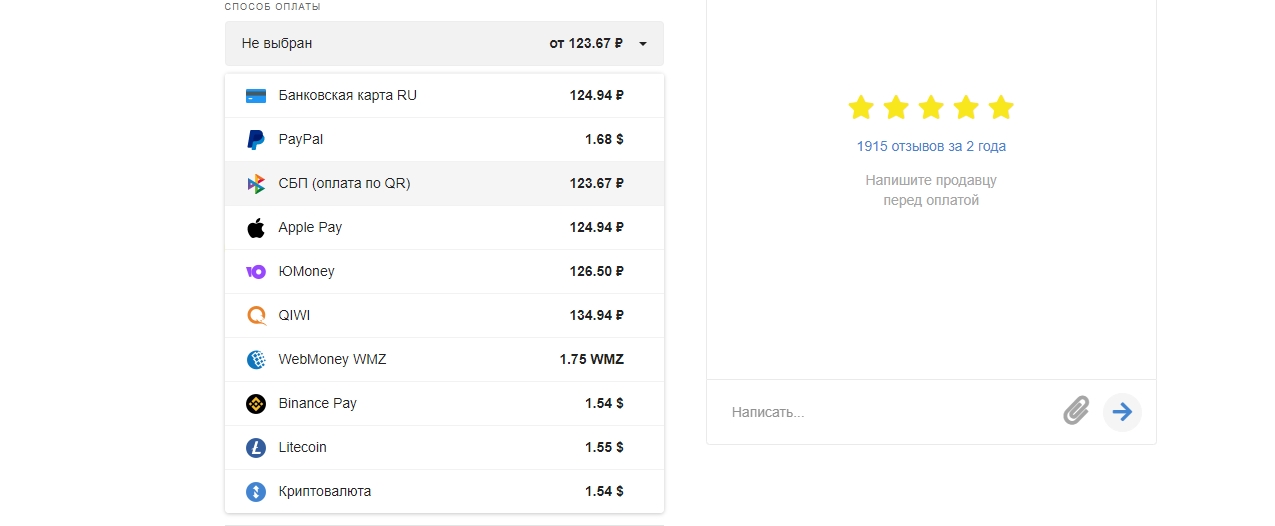Click the dropdown caret next to 123.67 ₽

pos(643,44)
